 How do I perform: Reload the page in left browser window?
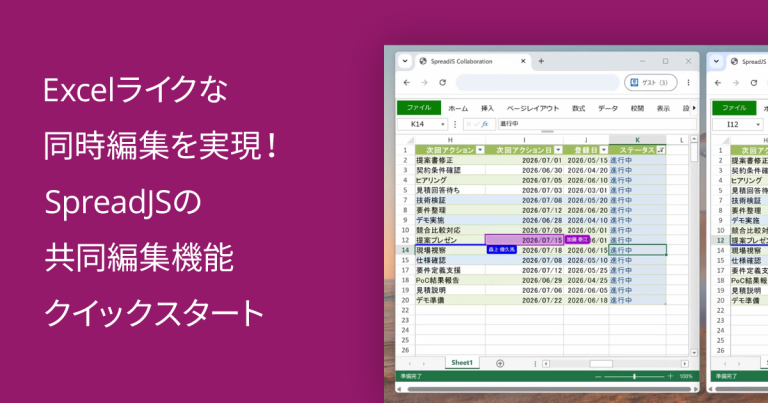[442, 83]
